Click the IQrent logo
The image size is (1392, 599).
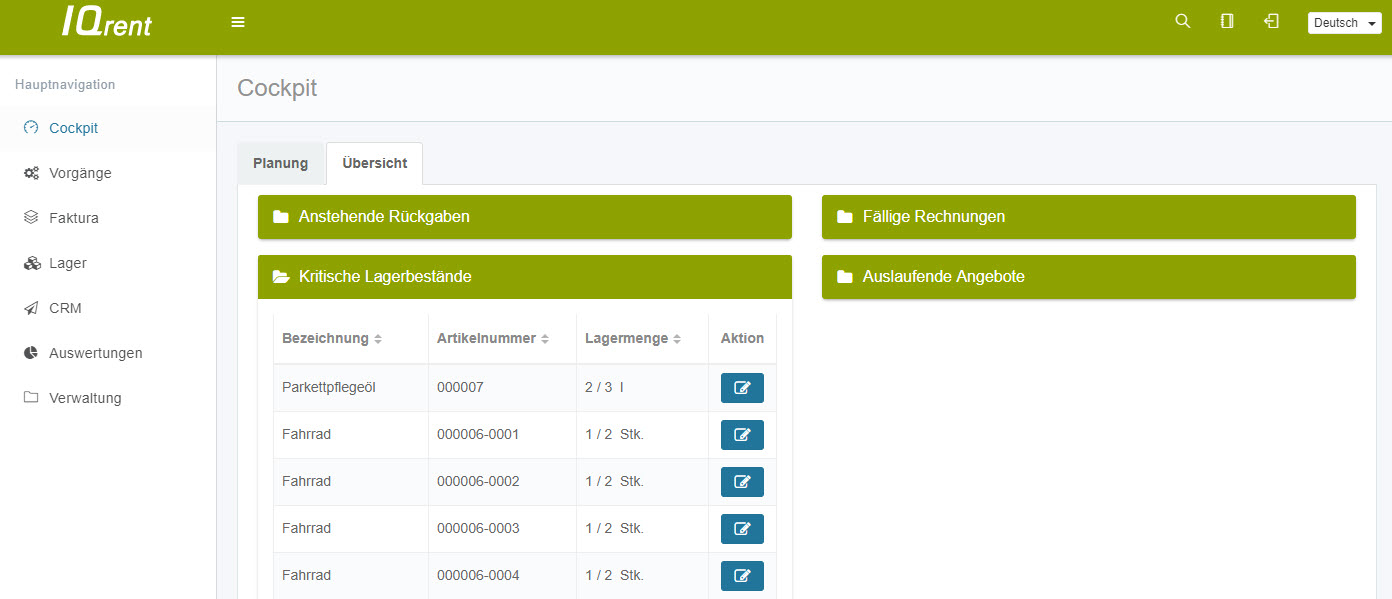pyautogui.click(x=107, y=22)
